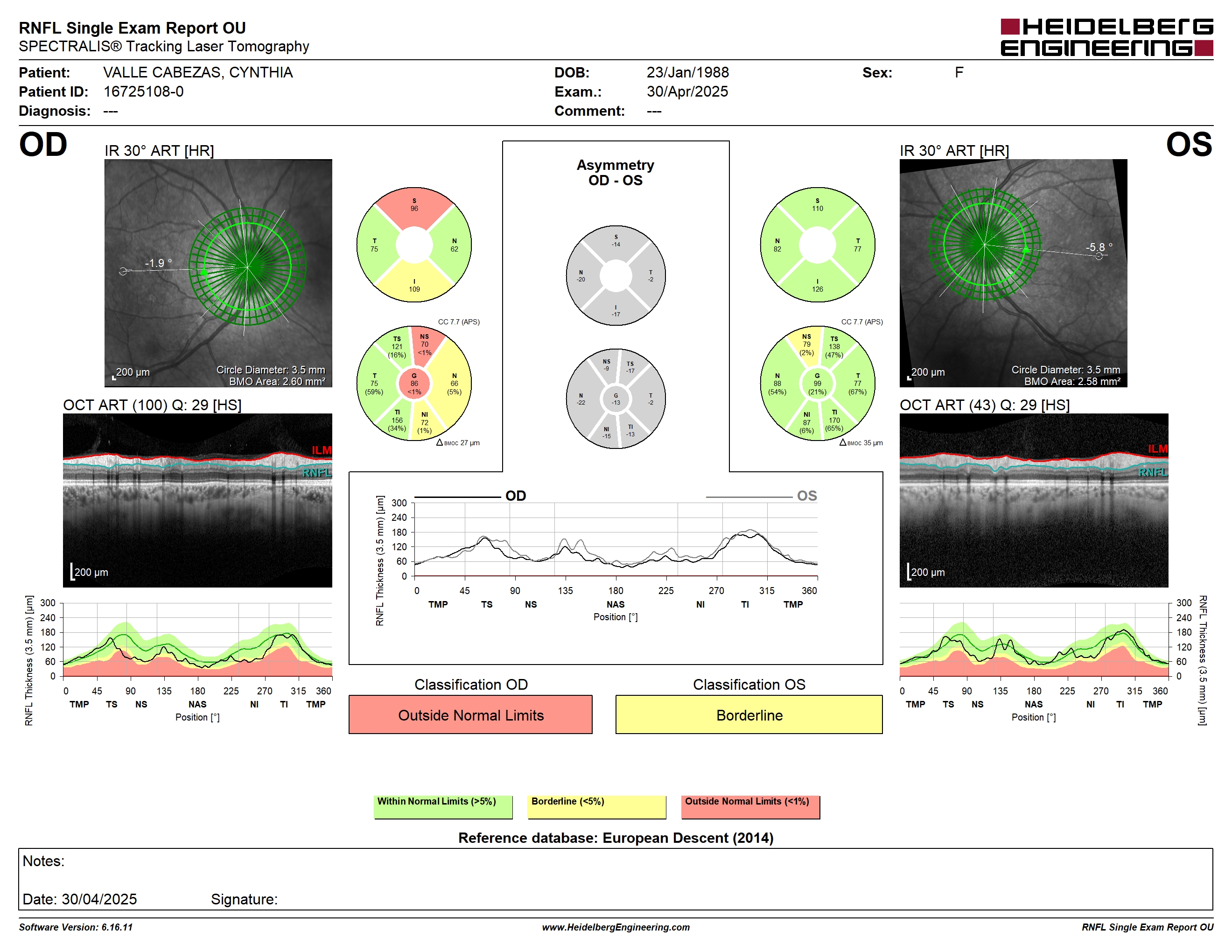Click the OD TI sector value 156

point(397,420)
